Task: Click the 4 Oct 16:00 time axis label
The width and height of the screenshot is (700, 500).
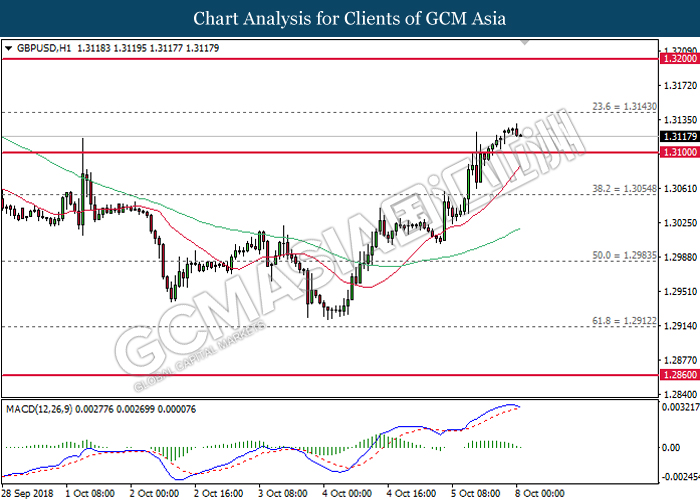Action: click(412, 493)
